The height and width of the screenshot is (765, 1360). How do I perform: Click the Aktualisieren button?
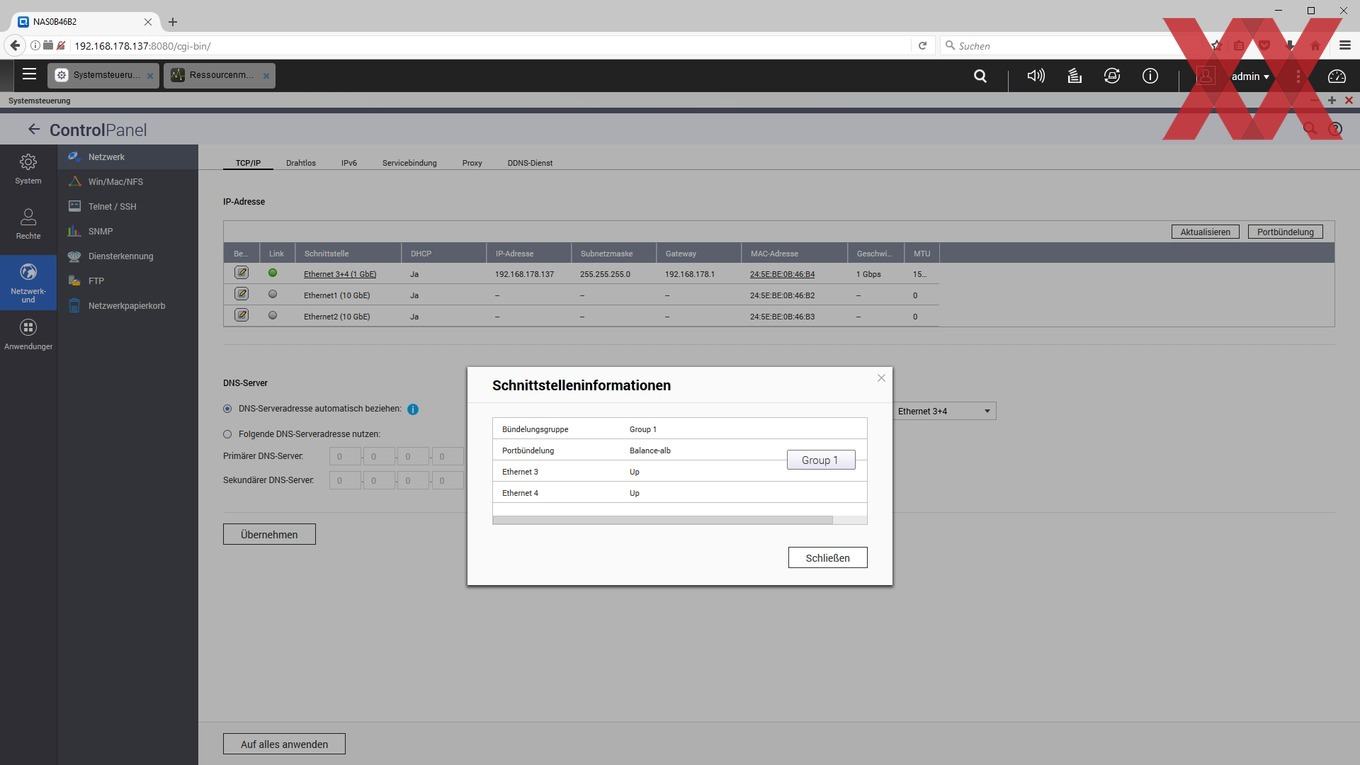(x=1205, y=232)
